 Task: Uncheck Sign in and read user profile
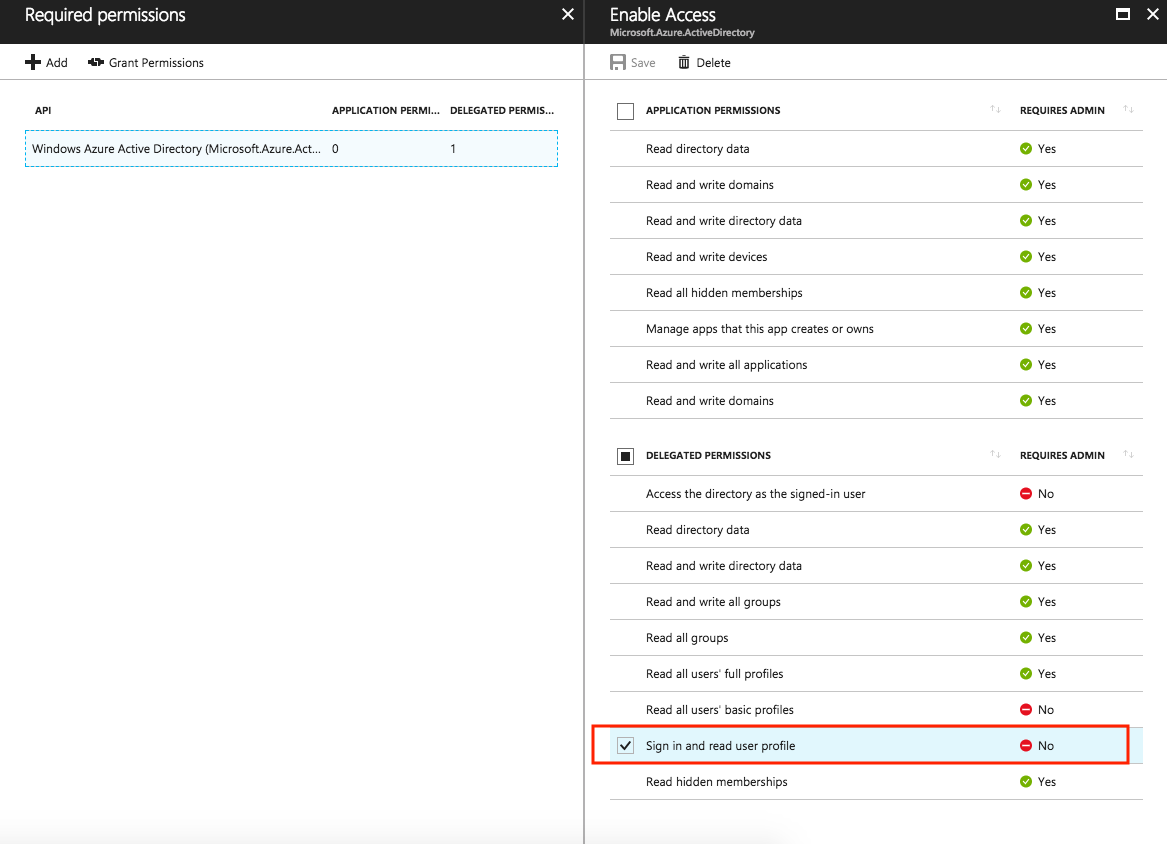(x=626, y=746)
